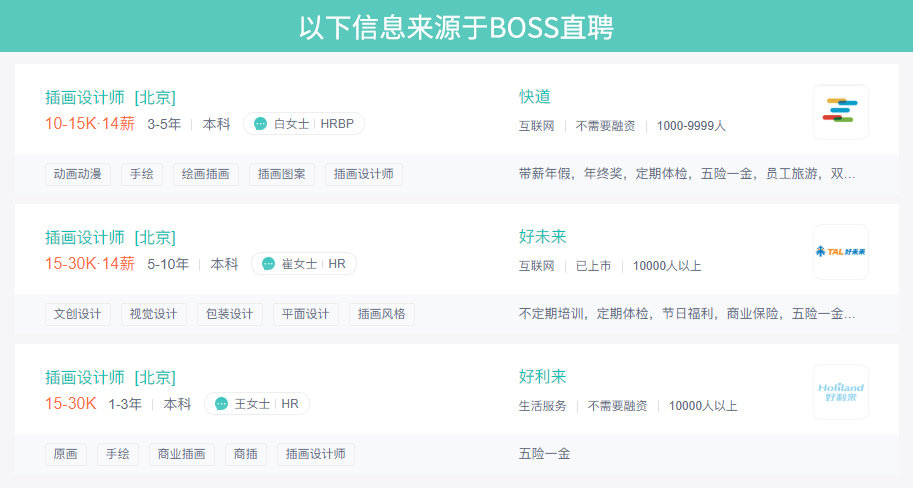Screen dimensions: 913x488
Task: Open the 15-30K·14薪 插画设计师 job listing
Action: coord(110,237)
